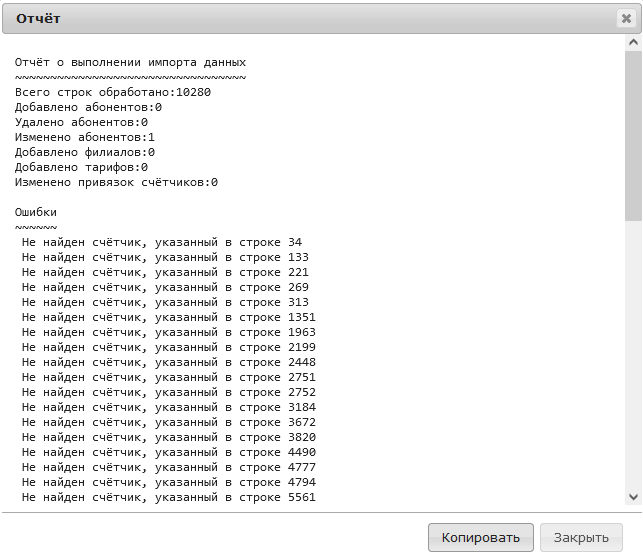Click the "Добавлено тарифов:0" line

(81, 167)
